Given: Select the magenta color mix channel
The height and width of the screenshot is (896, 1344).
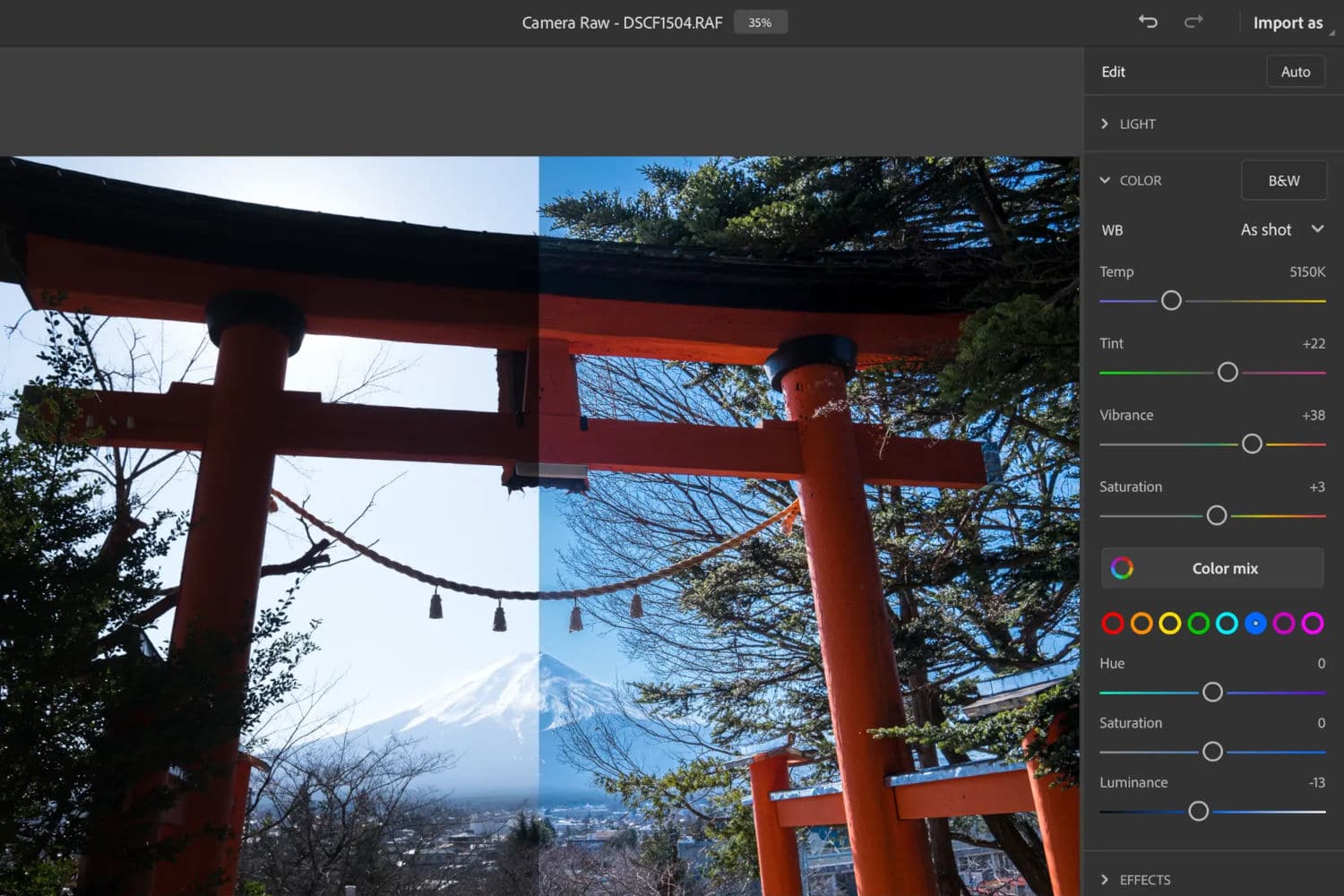Looking at the screenshot, I should click(1313, 624).
